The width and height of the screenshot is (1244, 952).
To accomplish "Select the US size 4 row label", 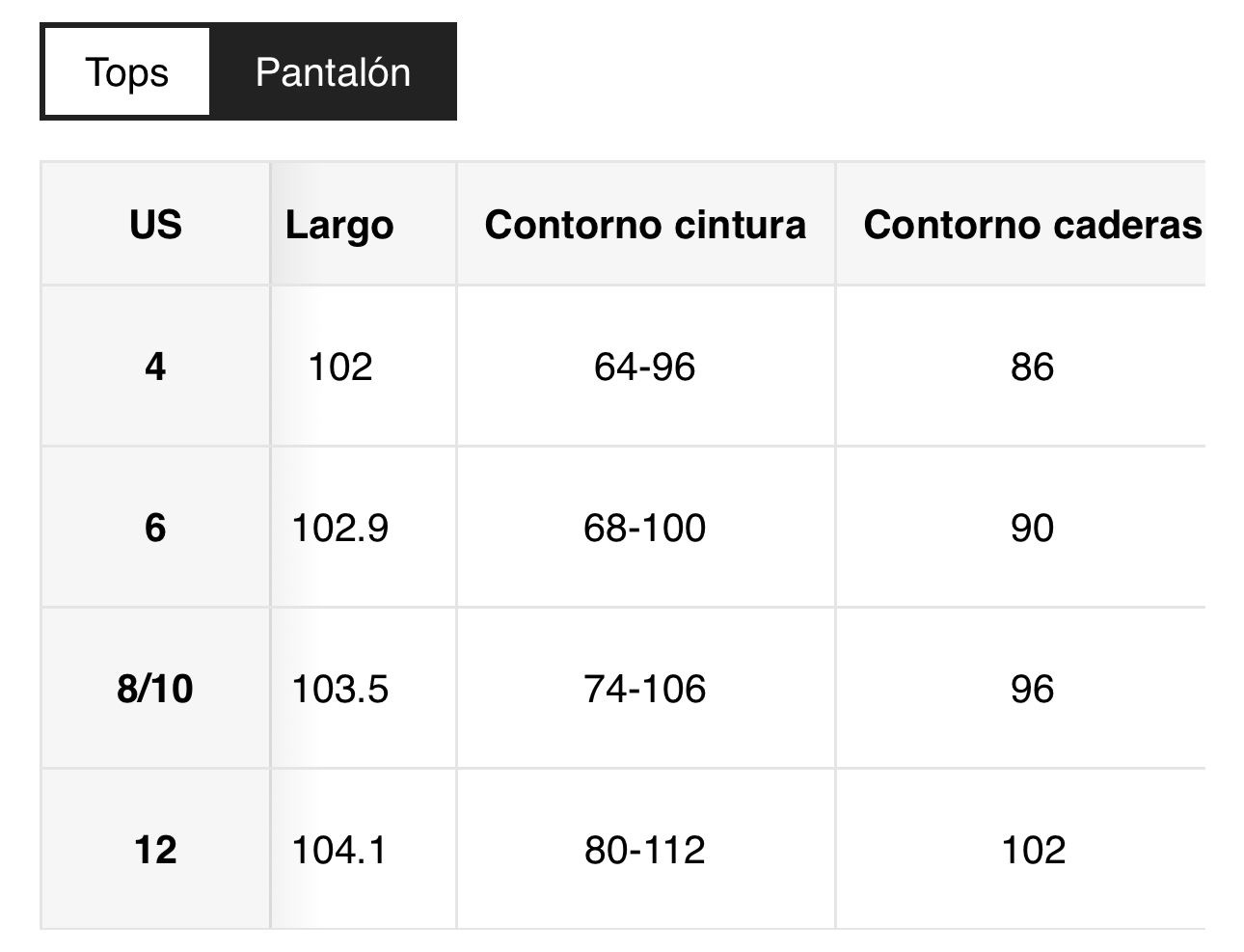I will coord(155,367).
